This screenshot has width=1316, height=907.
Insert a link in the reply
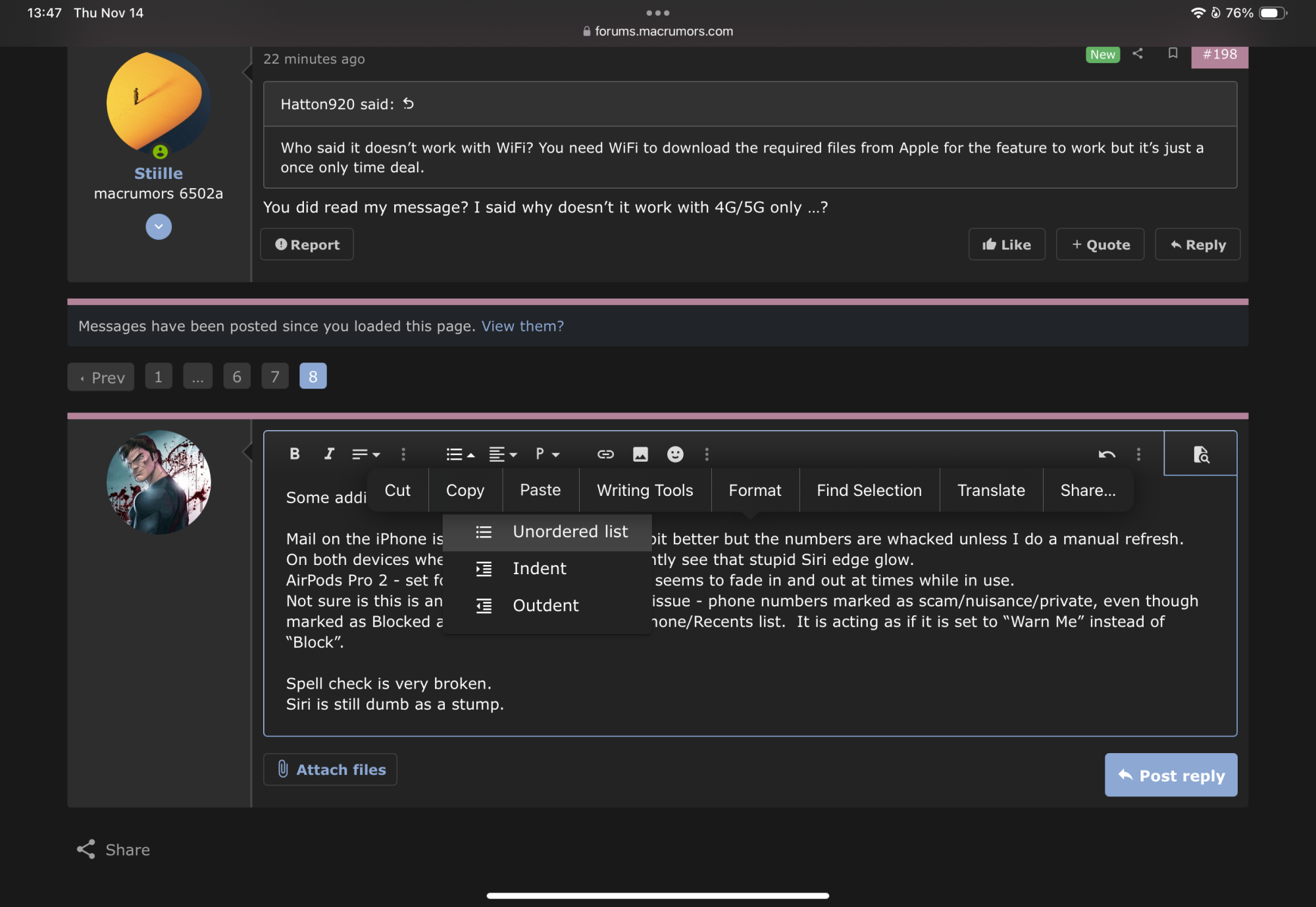(605, 454)
